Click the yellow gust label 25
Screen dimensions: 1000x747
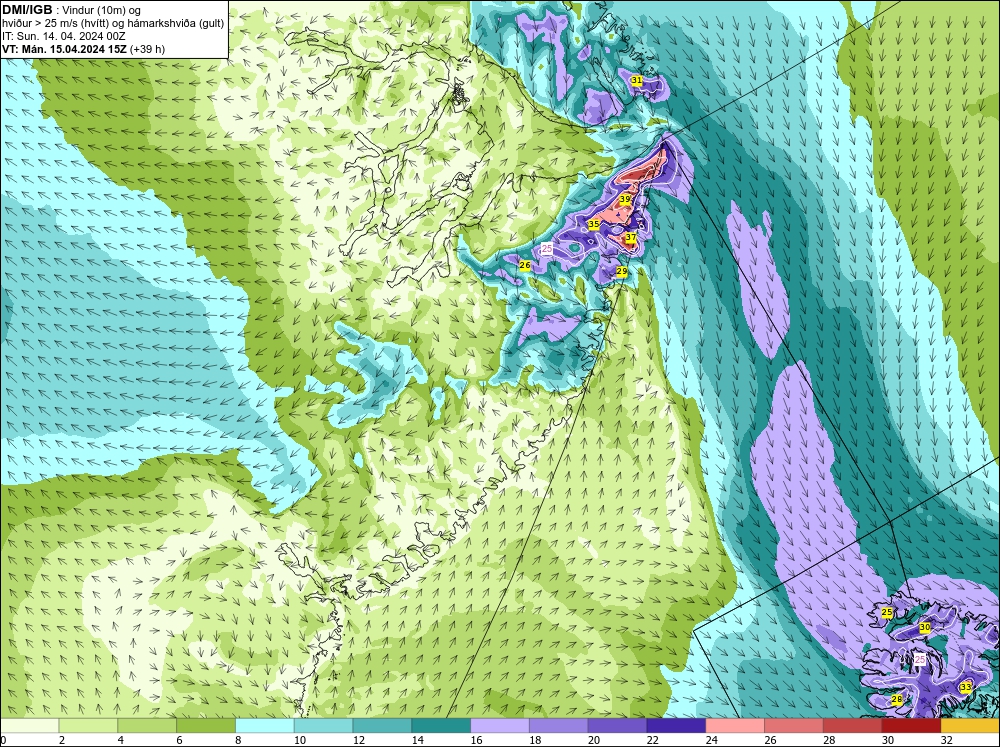pyautogui.click(x=887, y=613)
